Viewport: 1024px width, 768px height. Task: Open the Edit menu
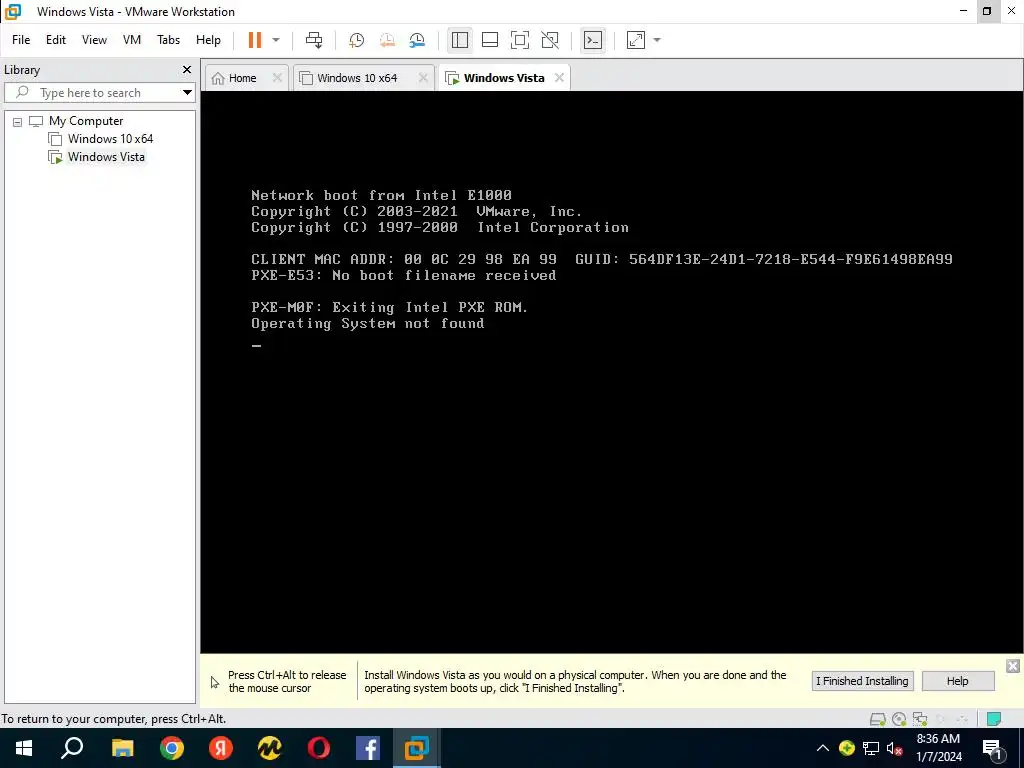(56, 40)
